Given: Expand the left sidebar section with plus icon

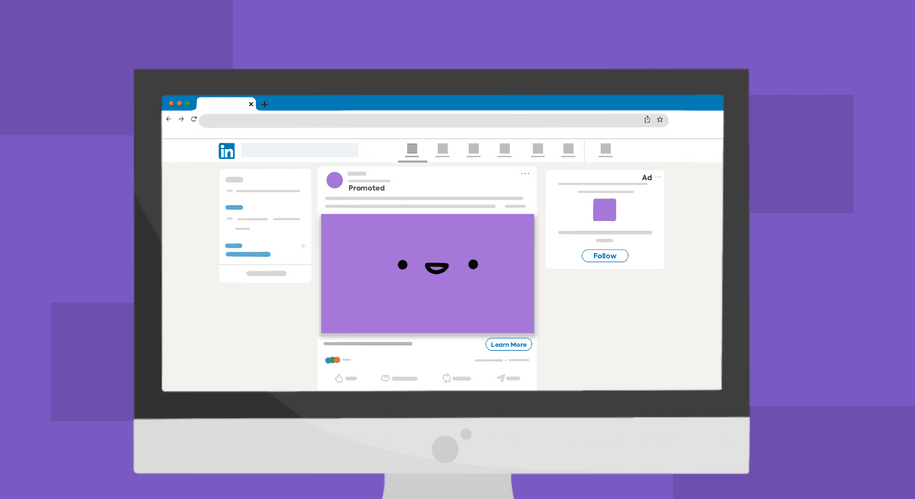Looking at the screenshot, I should click(303, 245).
